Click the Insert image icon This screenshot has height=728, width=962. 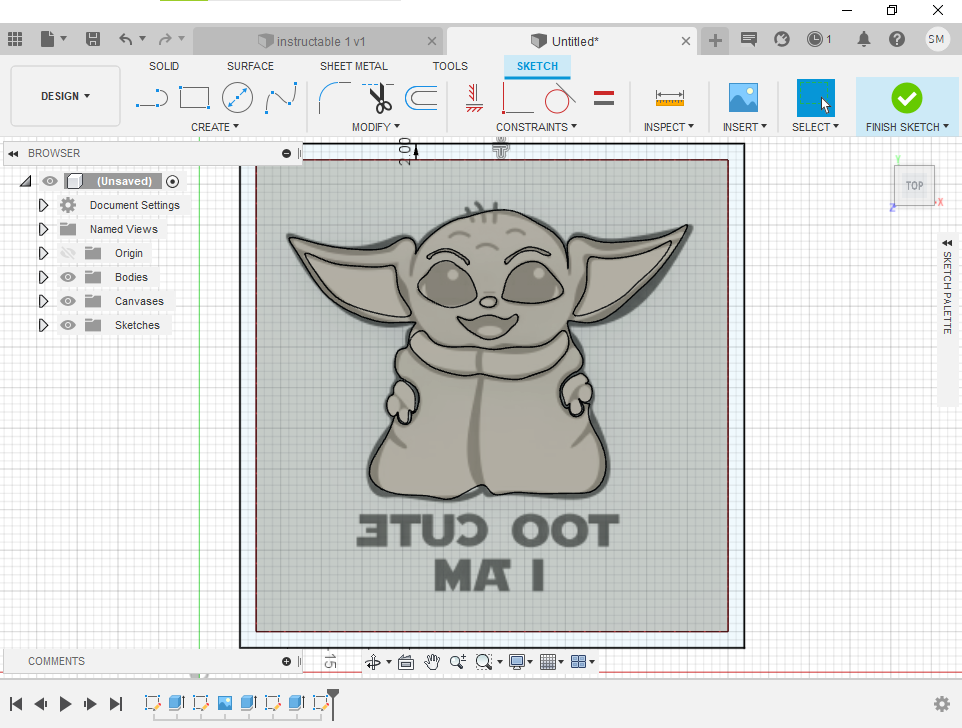click(743, 98)
